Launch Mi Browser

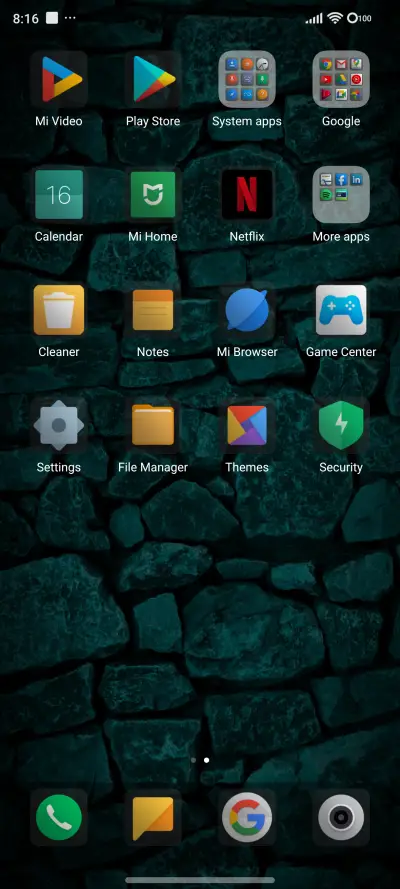coord(247,310)
